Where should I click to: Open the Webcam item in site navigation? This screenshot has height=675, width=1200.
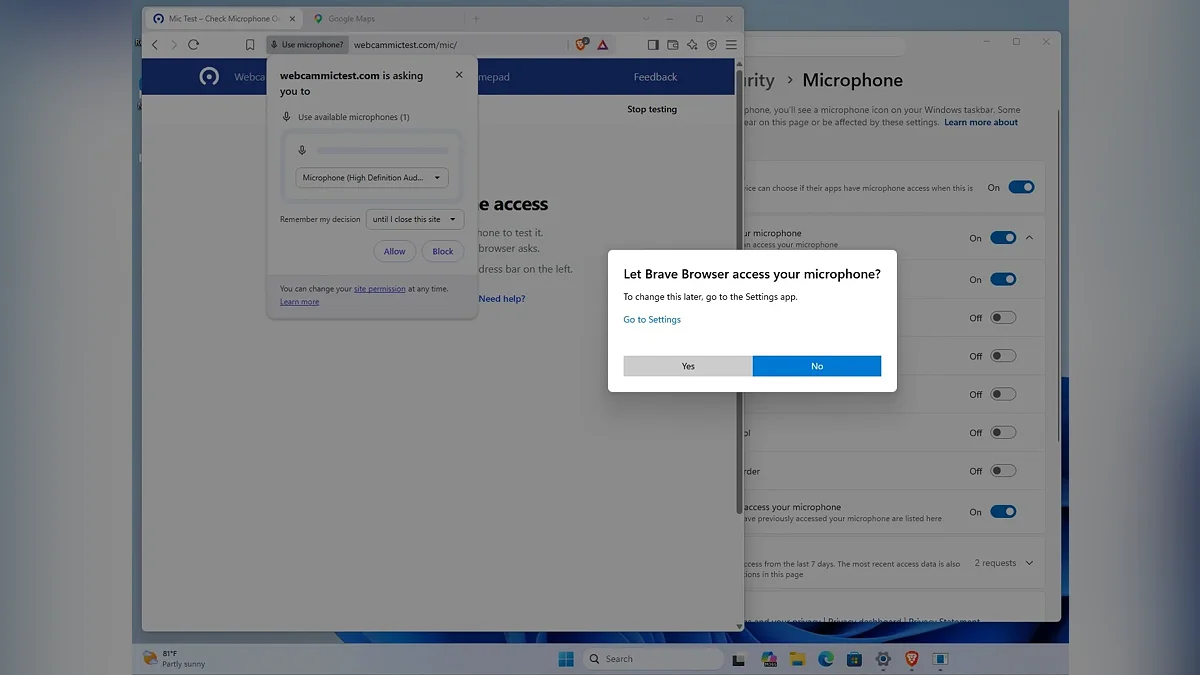(249, 77)
